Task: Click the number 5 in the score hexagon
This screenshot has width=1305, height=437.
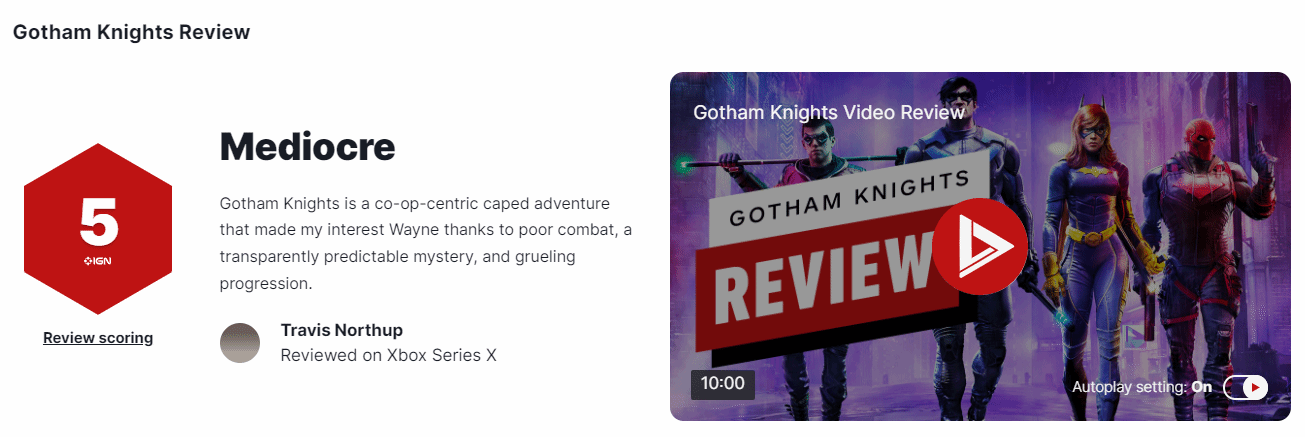Action: pyautogui.click(x=98, y=222)
